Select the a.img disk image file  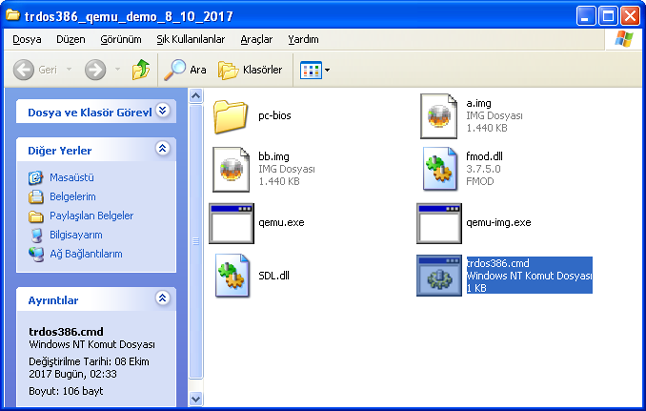click(x=438, y=116)
